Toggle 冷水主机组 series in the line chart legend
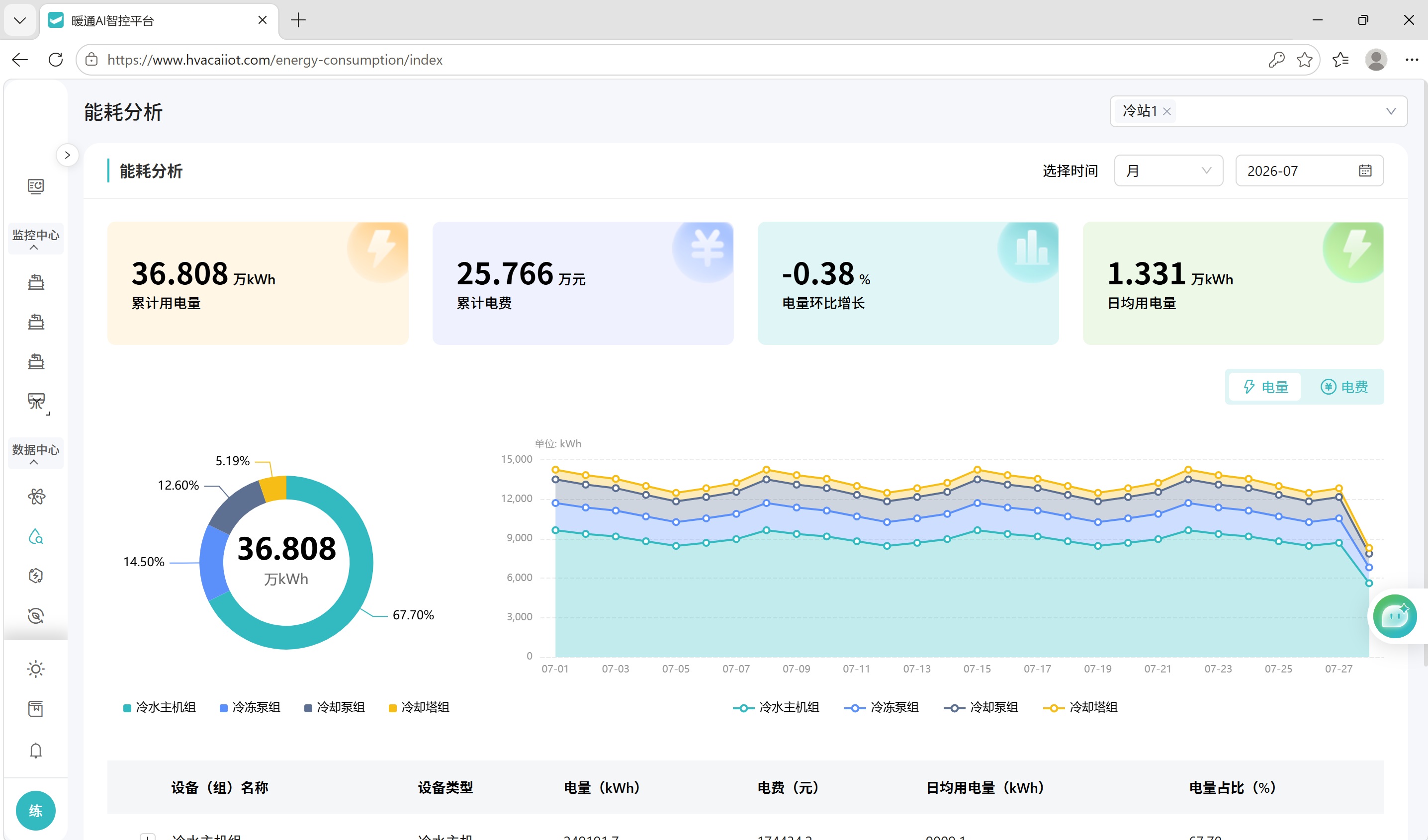The width and height of the screenshot is (1428, 840). tap(776, 707)
